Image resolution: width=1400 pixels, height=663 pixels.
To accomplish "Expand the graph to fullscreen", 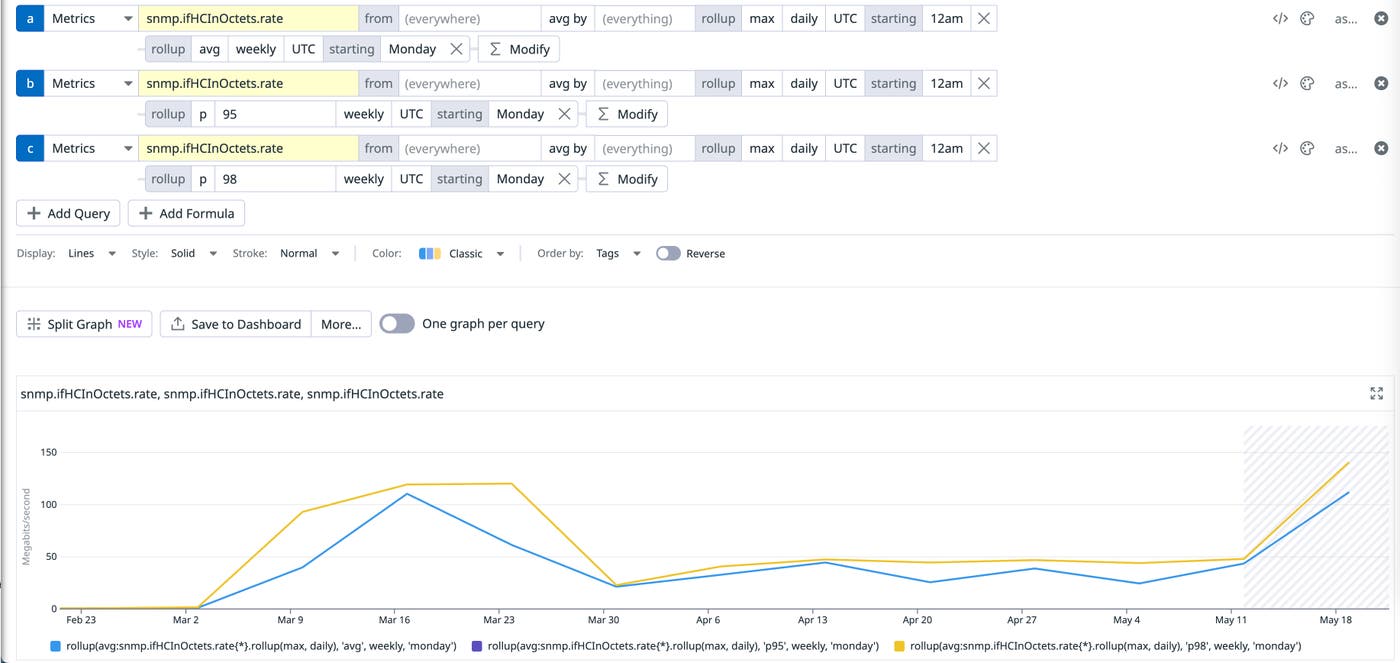I will (x=1377, y=393).
